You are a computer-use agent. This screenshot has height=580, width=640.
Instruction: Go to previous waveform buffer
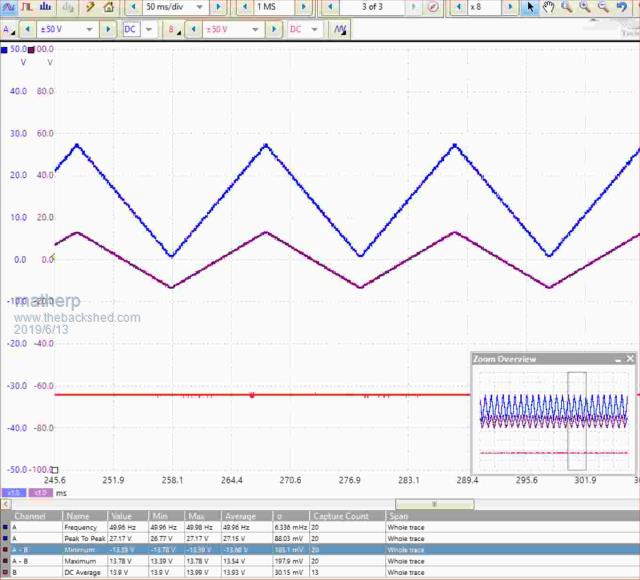(330, 7)
